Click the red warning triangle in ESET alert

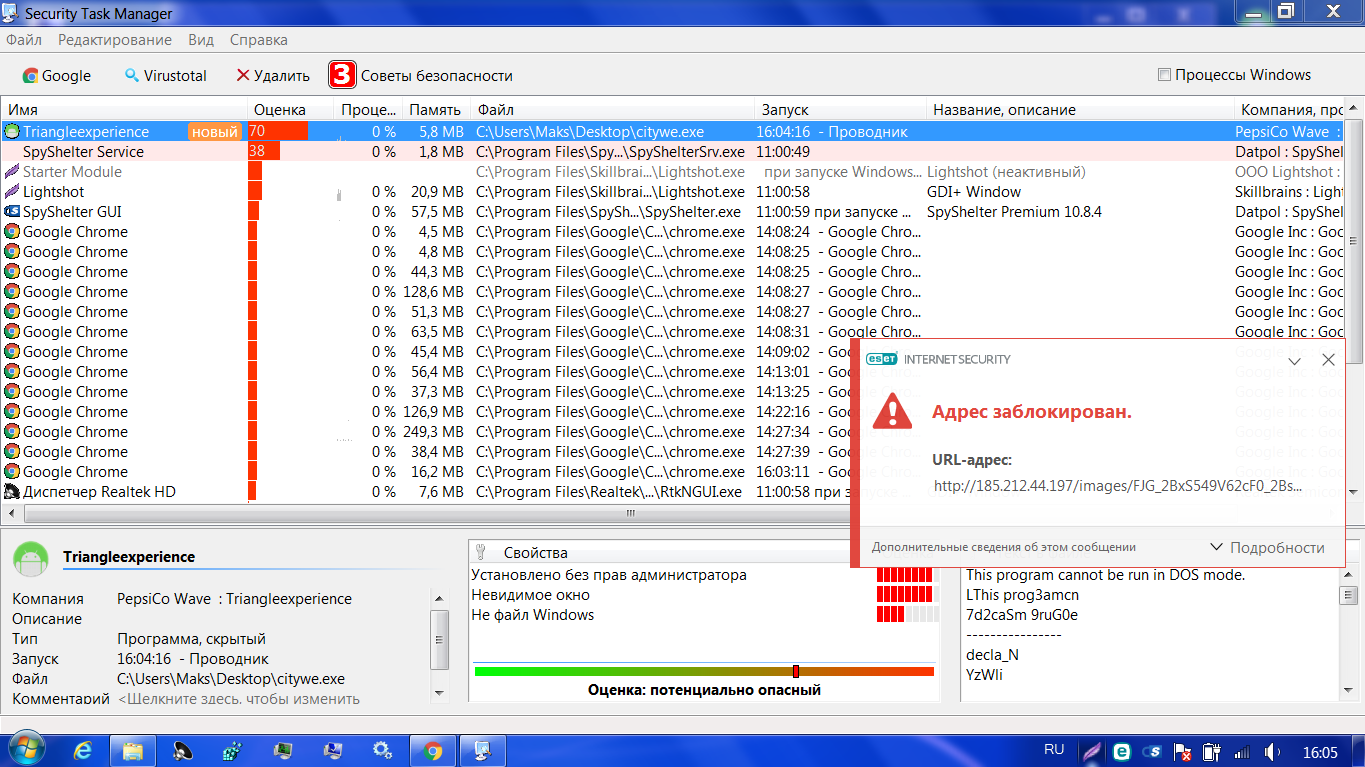[892, 411]
